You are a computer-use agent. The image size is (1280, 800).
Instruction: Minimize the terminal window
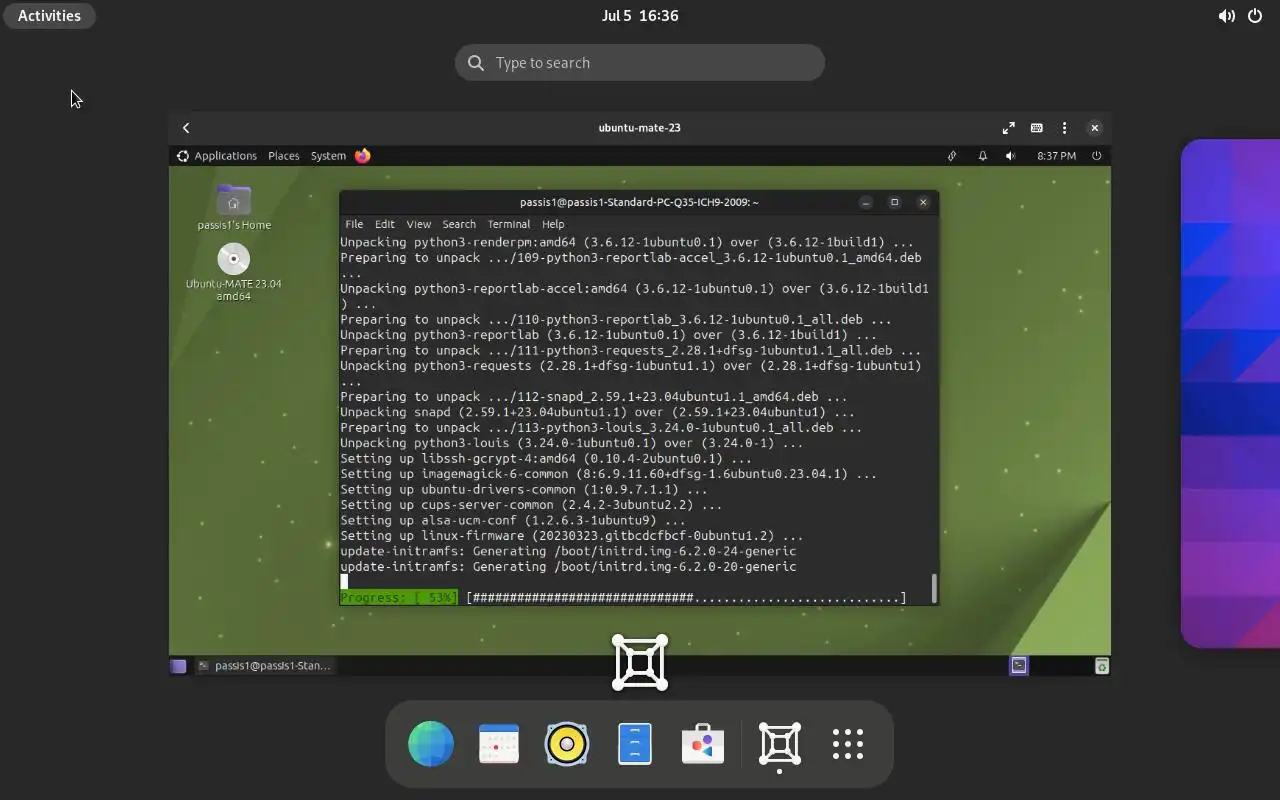[866, 202]
